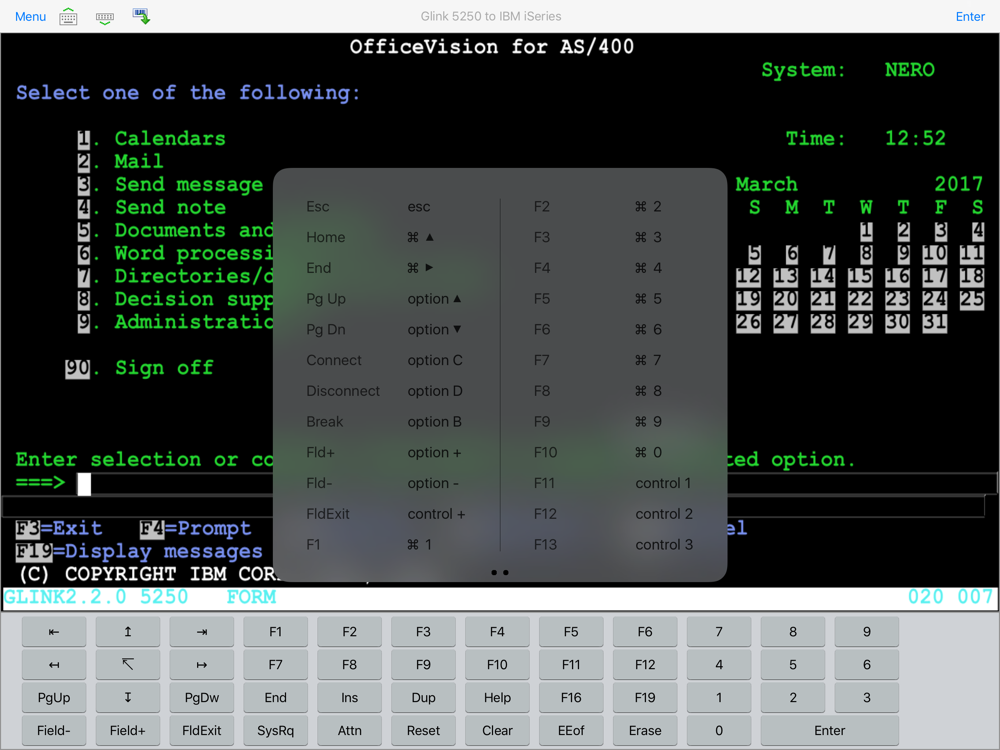Tap number 5 on the keypad
The width and height of the screenshot is (1000, 750).
tap(793, 665)
